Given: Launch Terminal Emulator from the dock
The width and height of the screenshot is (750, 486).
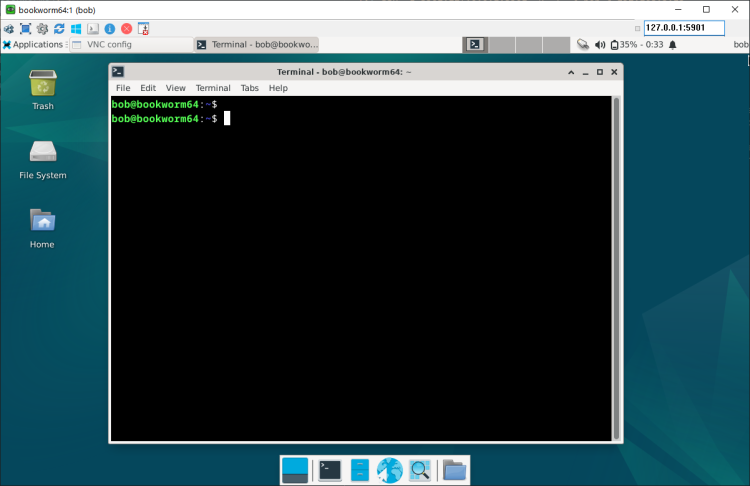Looking at the screenshot, I should [330, 470].
